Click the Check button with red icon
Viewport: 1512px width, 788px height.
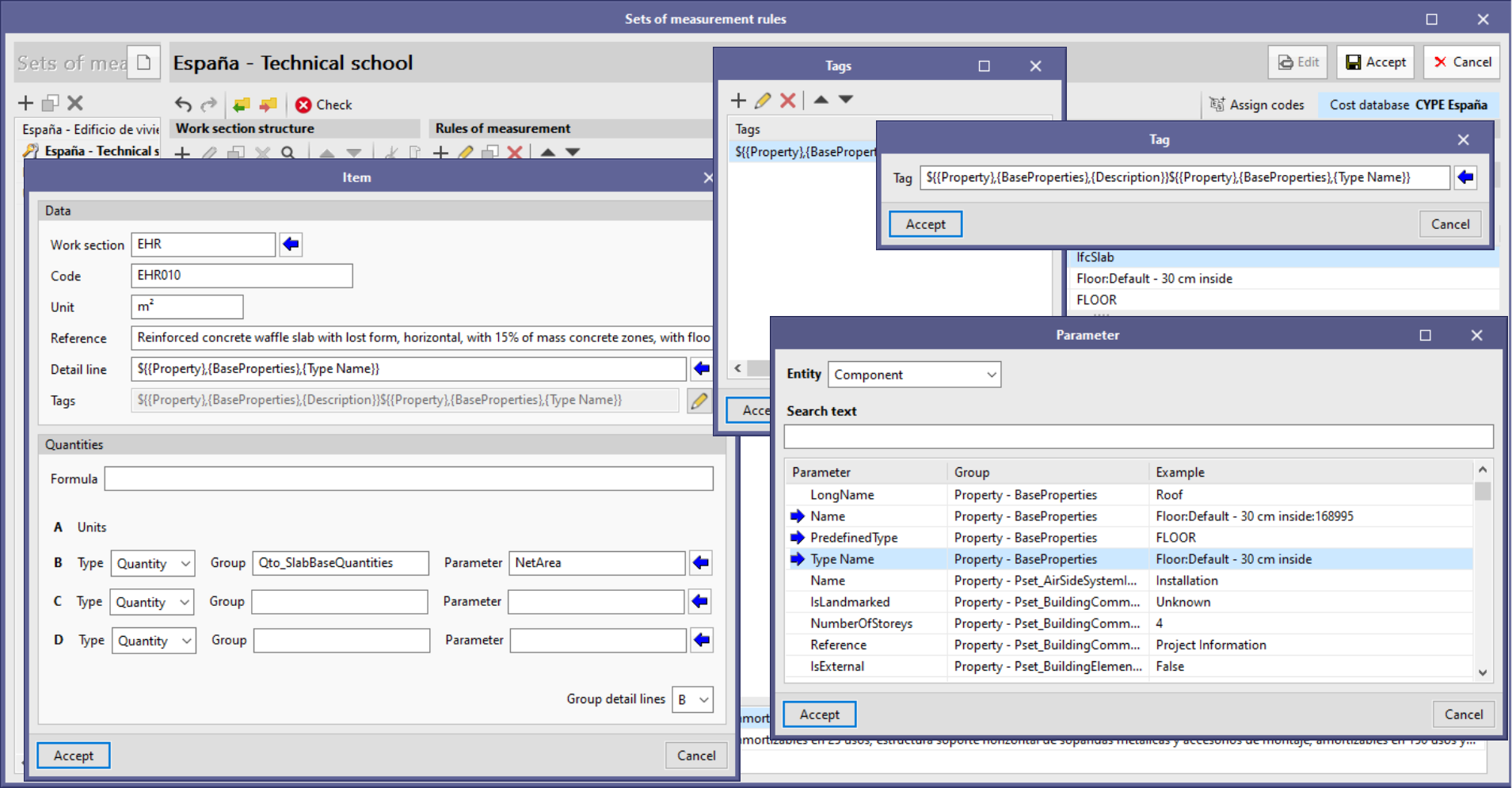(x=323, y=105)
